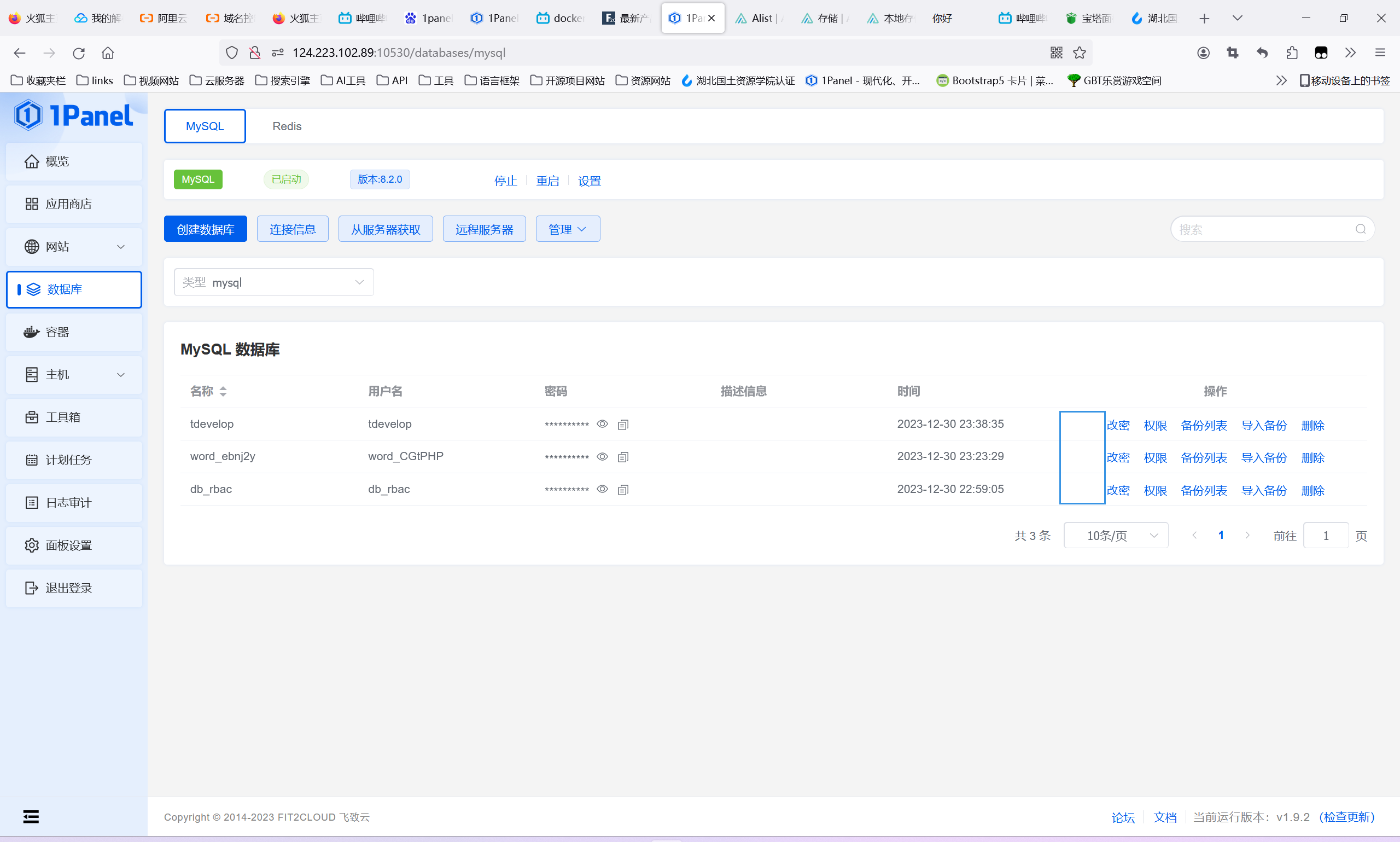Click 创建数据库 button
The height and width of the screenshot is (842, 1400).
point(205,229)
